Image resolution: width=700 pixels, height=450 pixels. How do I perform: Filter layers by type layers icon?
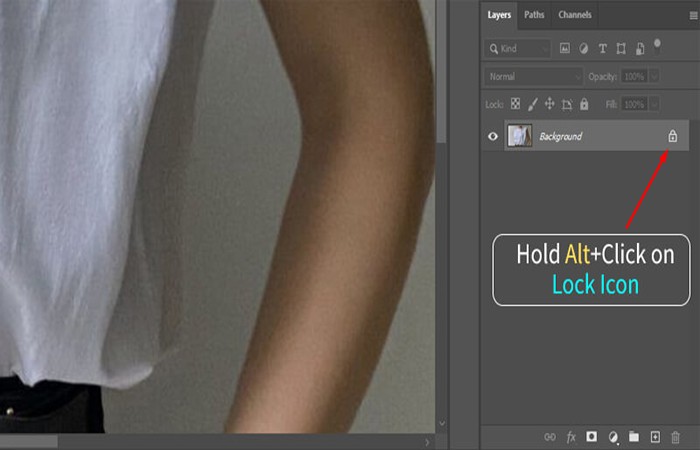click(602, 49)
